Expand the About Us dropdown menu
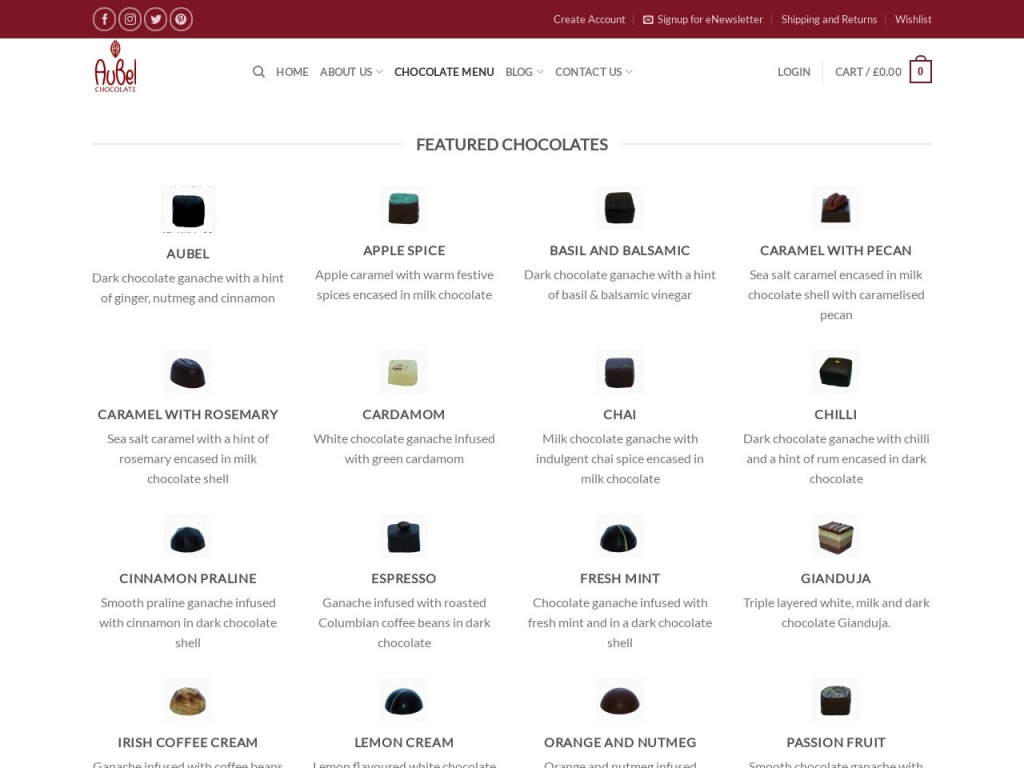 click(x=351, y=72)
